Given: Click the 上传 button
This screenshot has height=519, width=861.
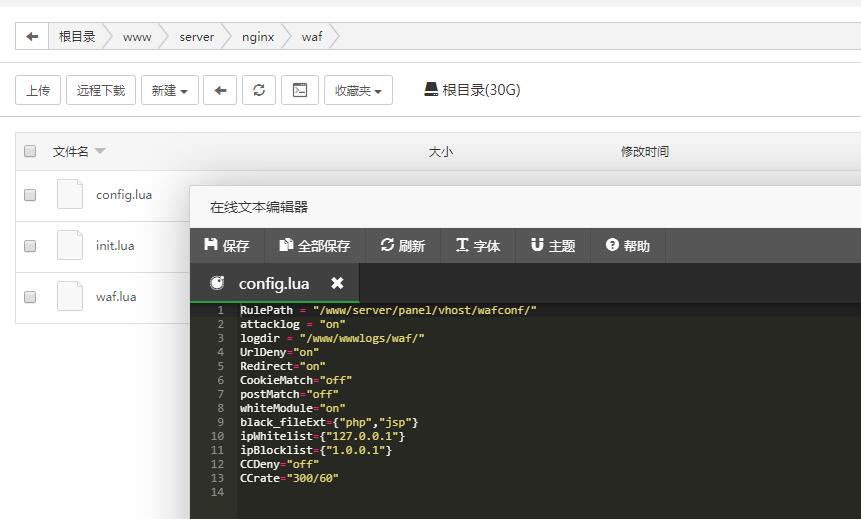Looking at the screenshot, I should (38, 90).
